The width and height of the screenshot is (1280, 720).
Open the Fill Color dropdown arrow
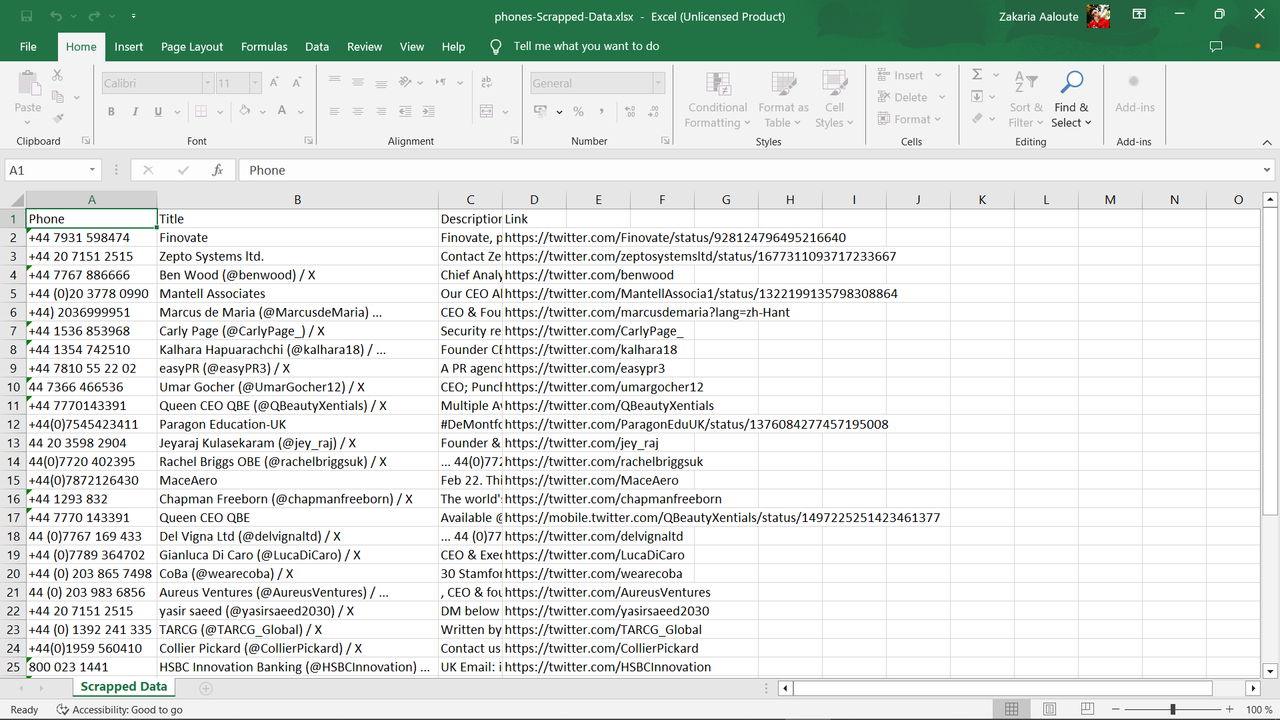pos(263,111)
